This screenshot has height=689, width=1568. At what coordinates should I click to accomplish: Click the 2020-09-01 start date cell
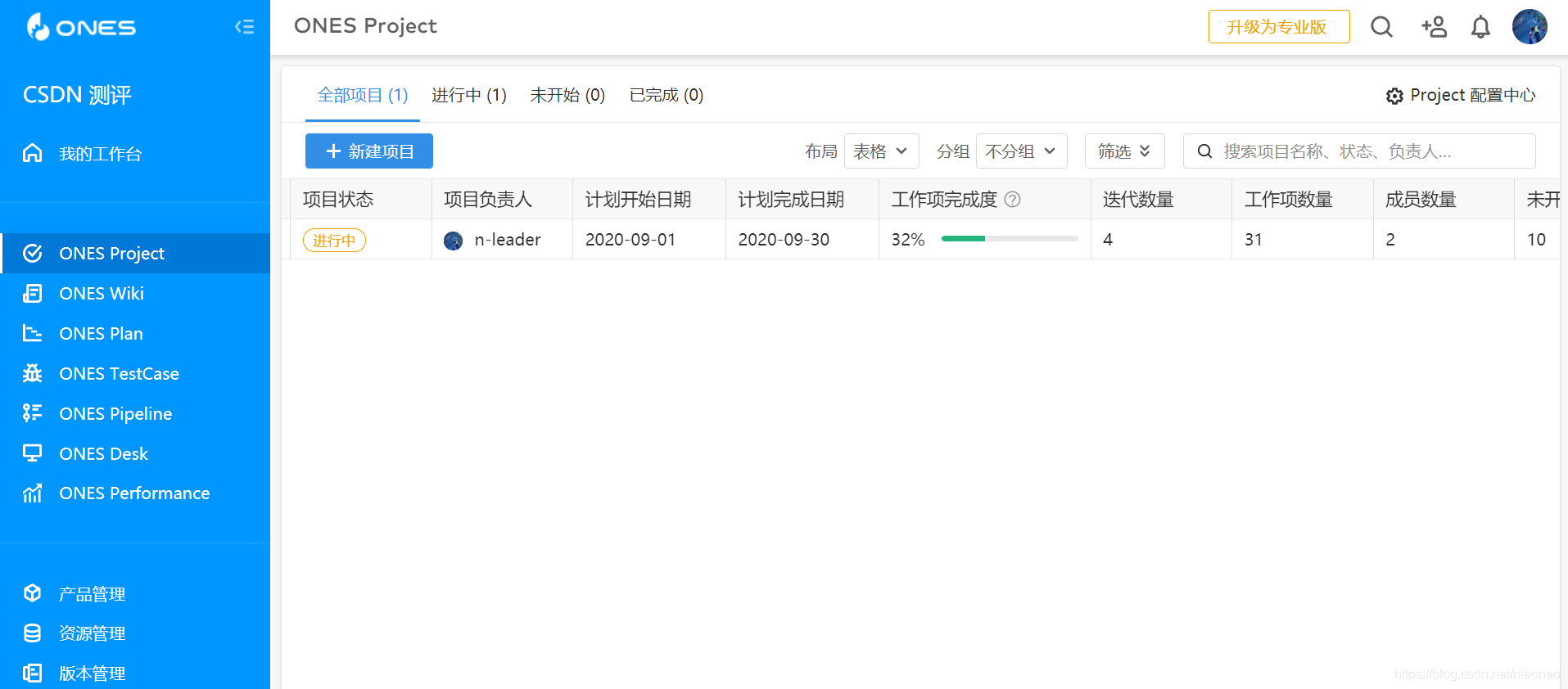[x=649, y=240]
